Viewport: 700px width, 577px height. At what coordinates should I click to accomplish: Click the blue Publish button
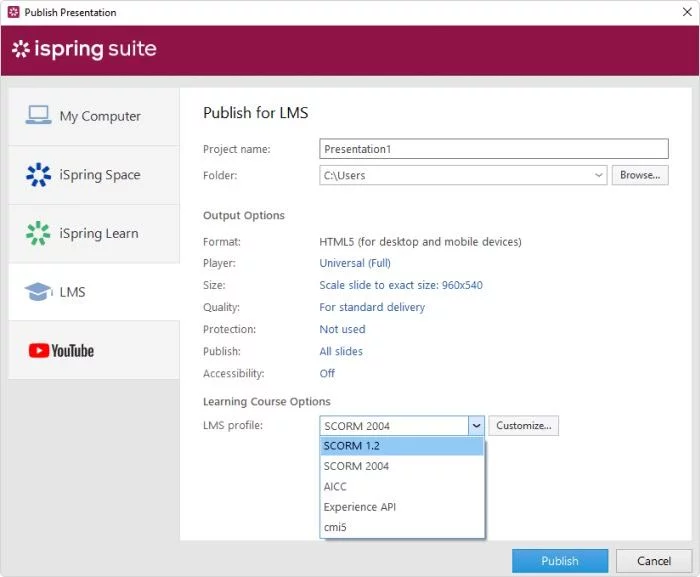pyautogui.click(x=560, y=561)
